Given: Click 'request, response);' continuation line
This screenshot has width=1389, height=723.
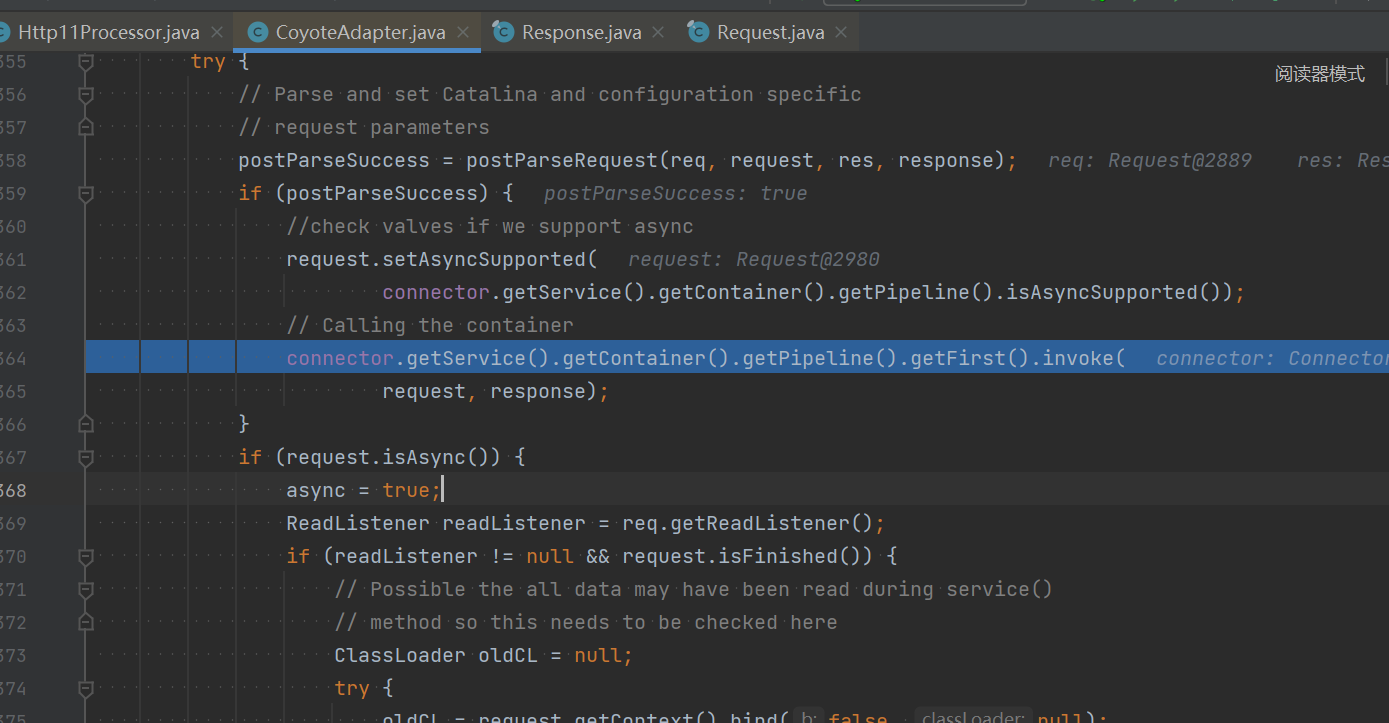Looking at the screenshot, I should pos(496,392).
